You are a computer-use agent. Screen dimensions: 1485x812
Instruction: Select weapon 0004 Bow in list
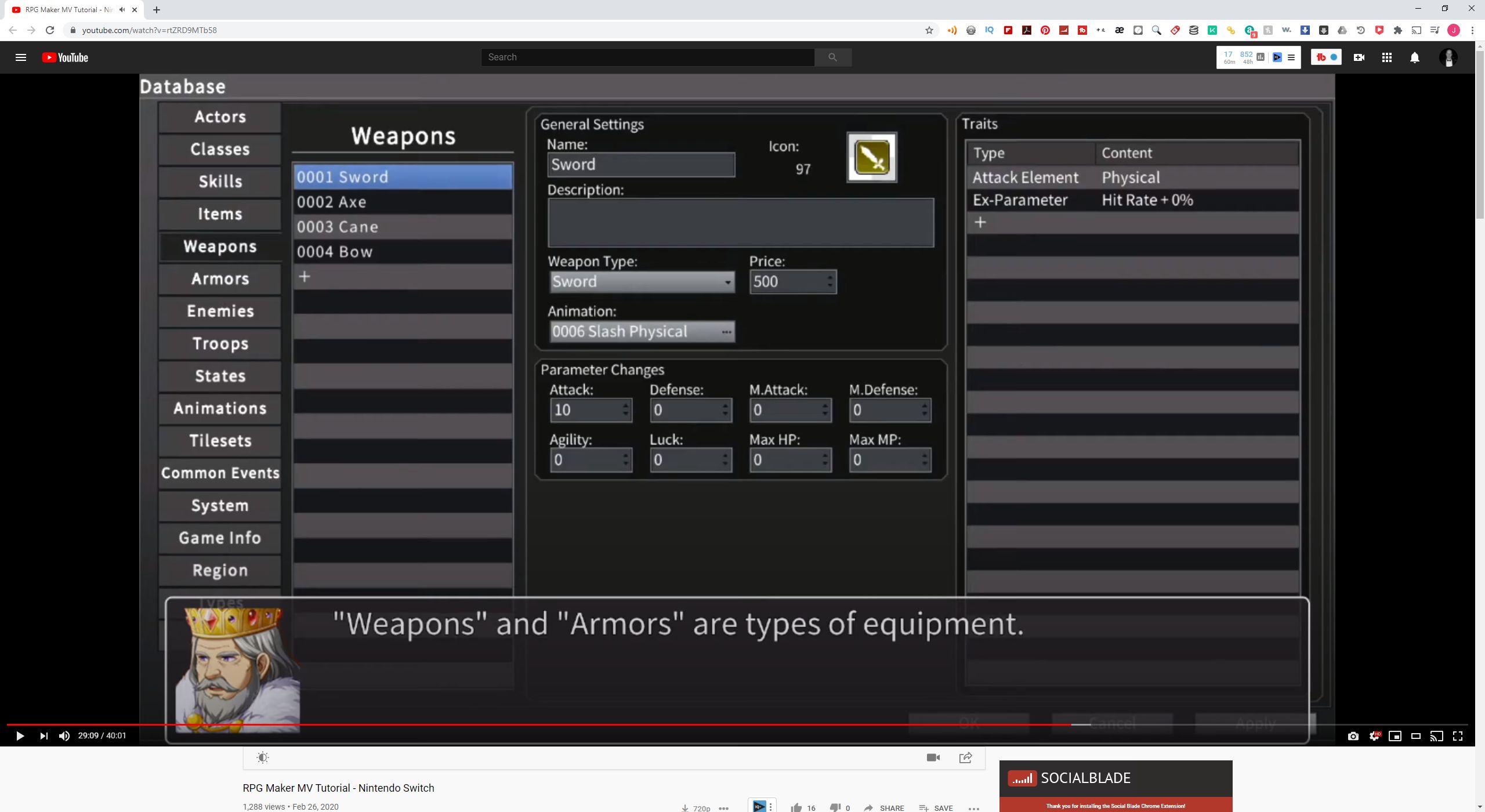403,252
